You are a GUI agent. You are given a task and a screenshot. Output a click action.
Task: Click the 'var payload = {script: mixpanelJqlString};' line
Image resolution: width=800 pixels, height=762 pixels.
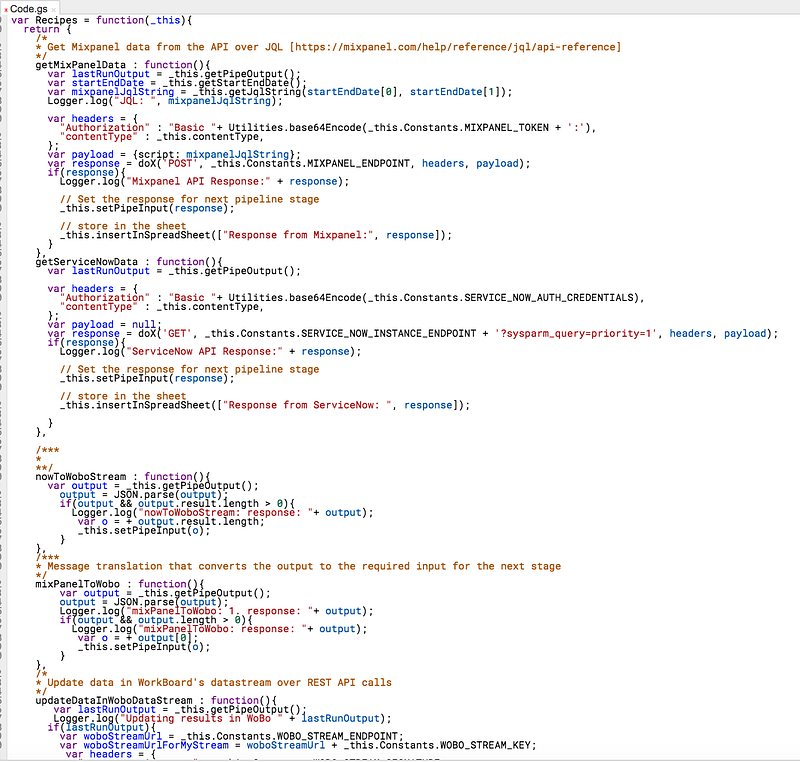[x=174, y=155]
